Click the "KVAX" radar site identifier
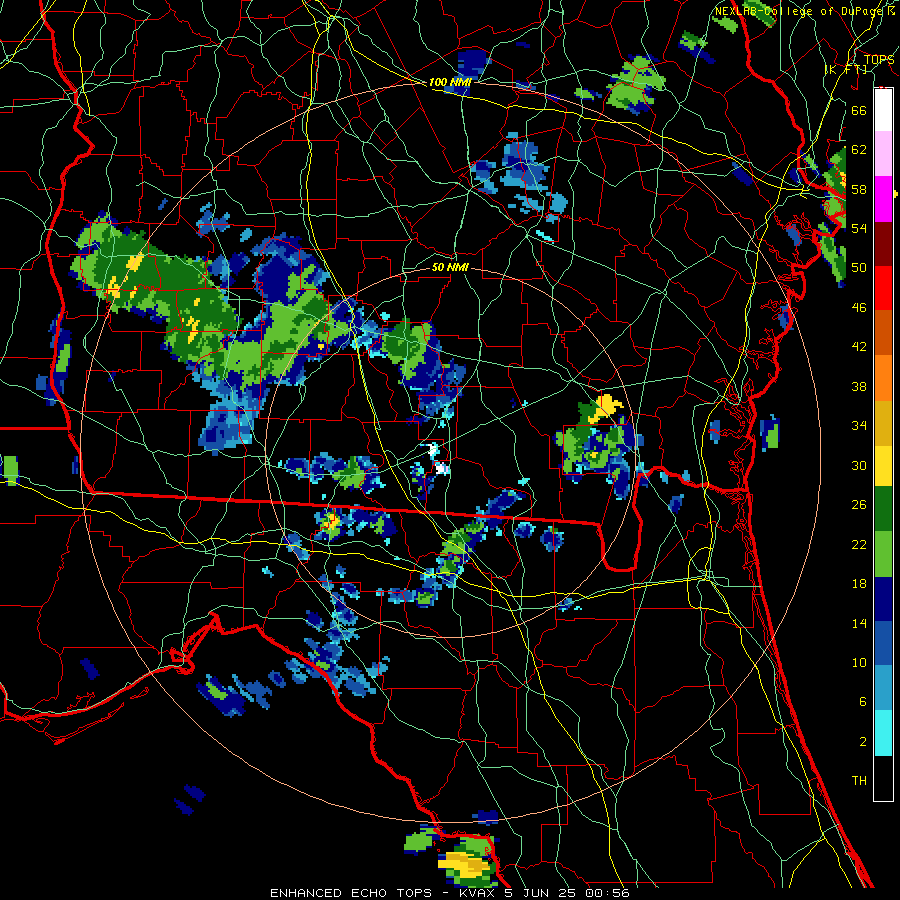The image size is (900, 900). click(478, 893)
